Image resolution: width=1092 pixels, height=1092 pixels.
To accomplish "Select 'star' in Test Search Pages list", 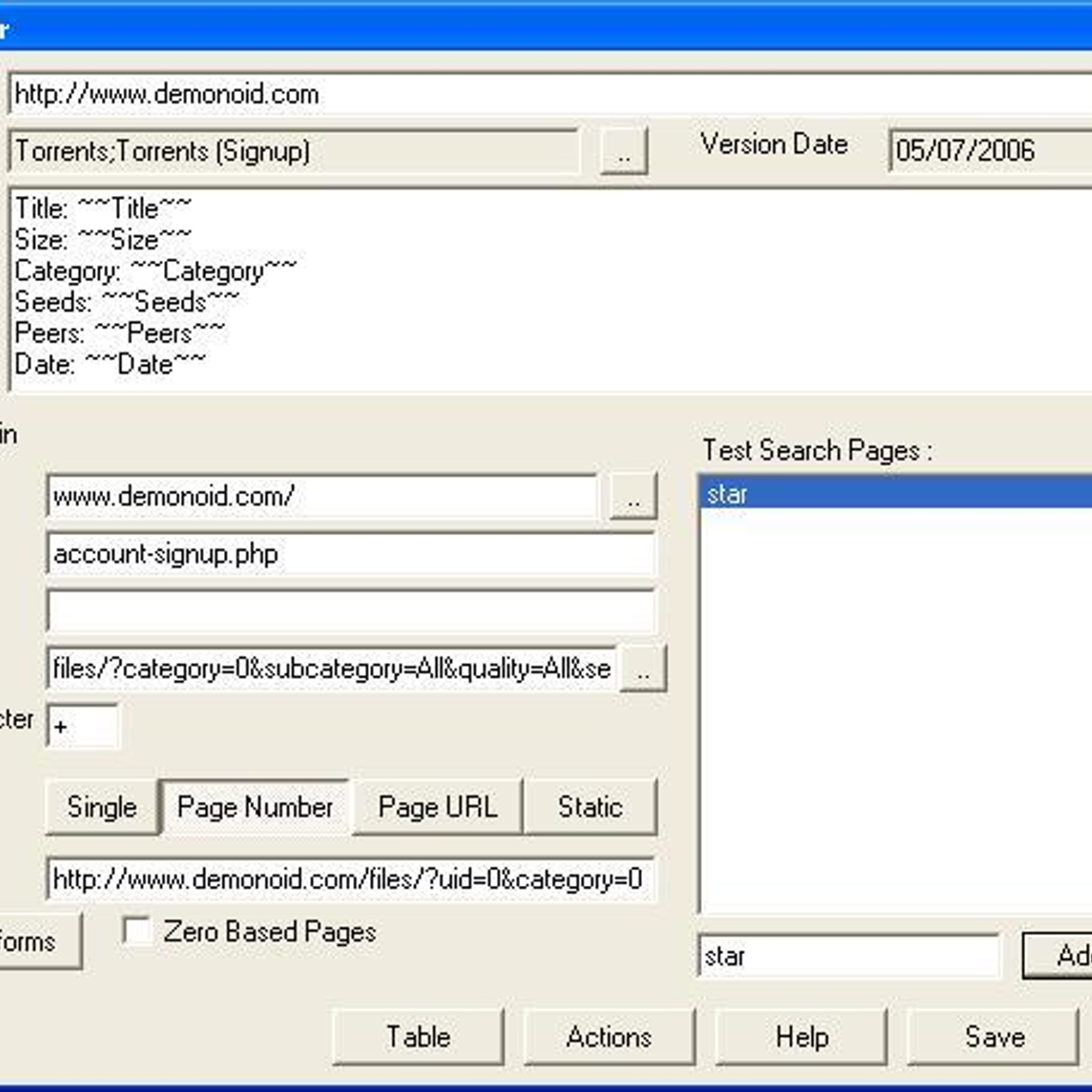I will pos(895,493).
